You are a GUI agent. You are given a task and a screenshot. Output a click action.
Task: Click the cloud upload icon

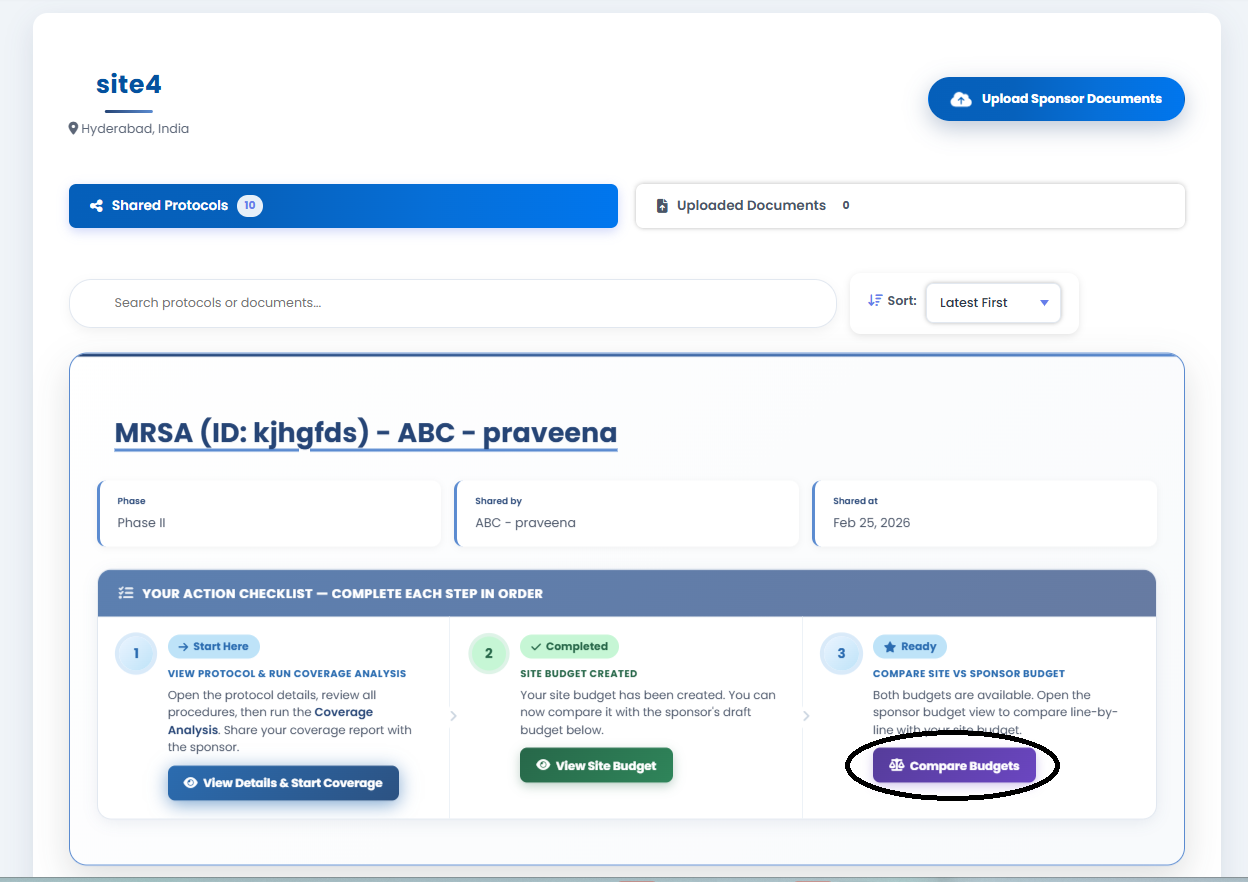click(961, 99)
